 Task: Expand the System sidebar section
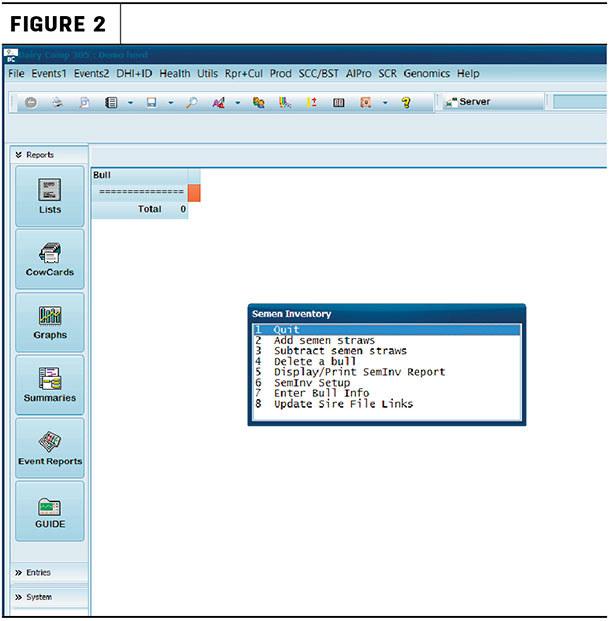(49, 597)
